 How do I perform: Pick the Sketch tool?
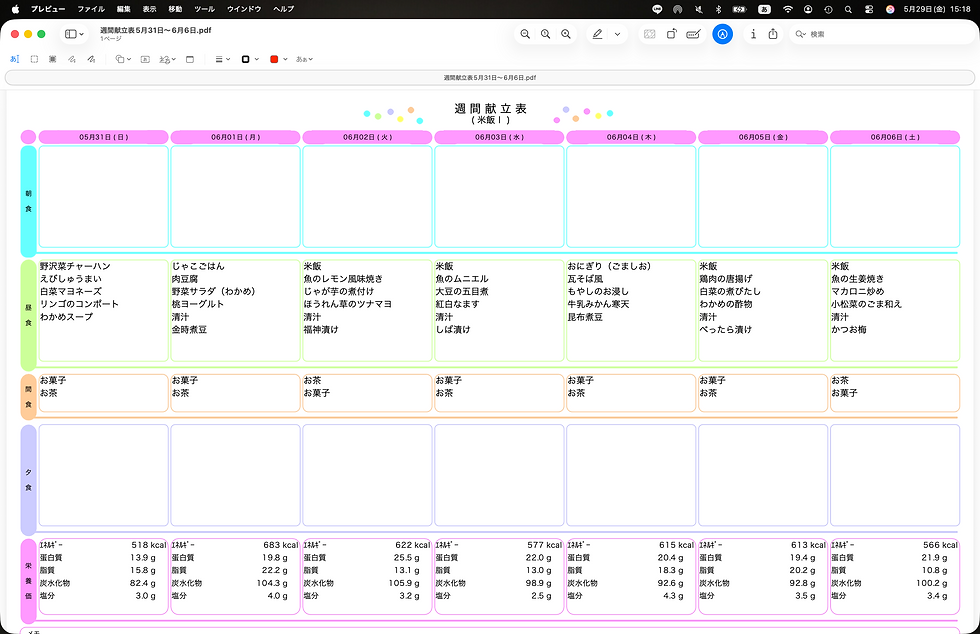[72, 59]
